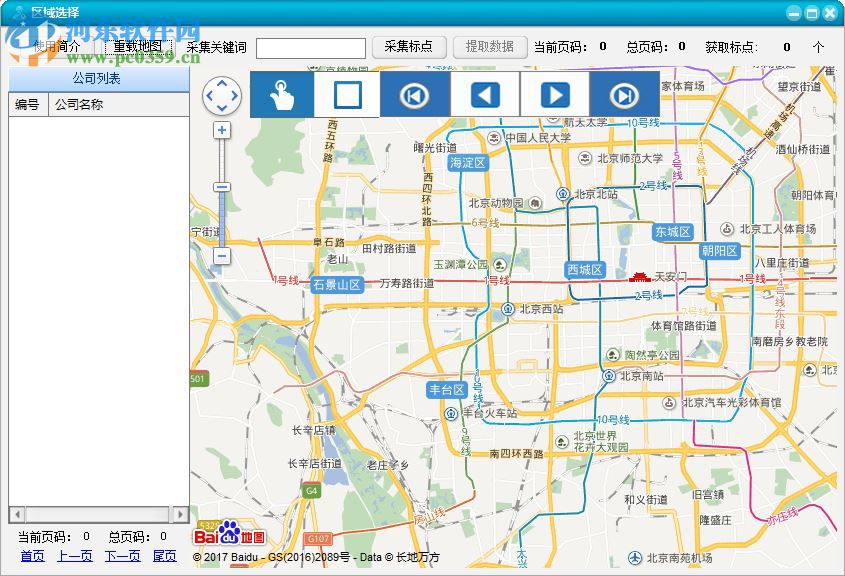The width and height of the screenshot is (845, 576).
Task: Click the 尾页 last page link
Action: pyautogui.click(x=165, y=556)
